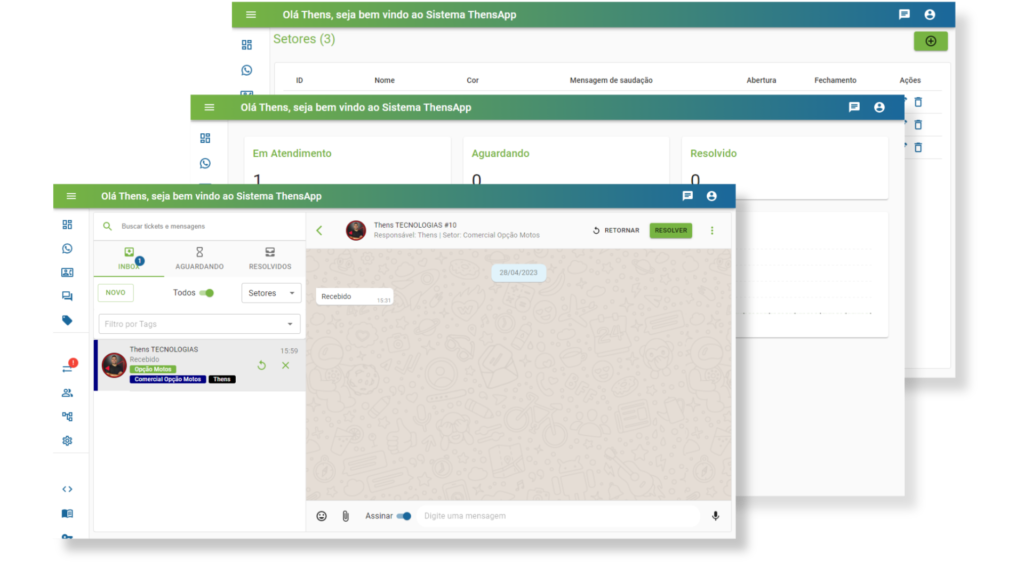This screenshot has width=1024, height=576.
Task: Switch to the Resolvidos tab
Action: coord(270,258)
